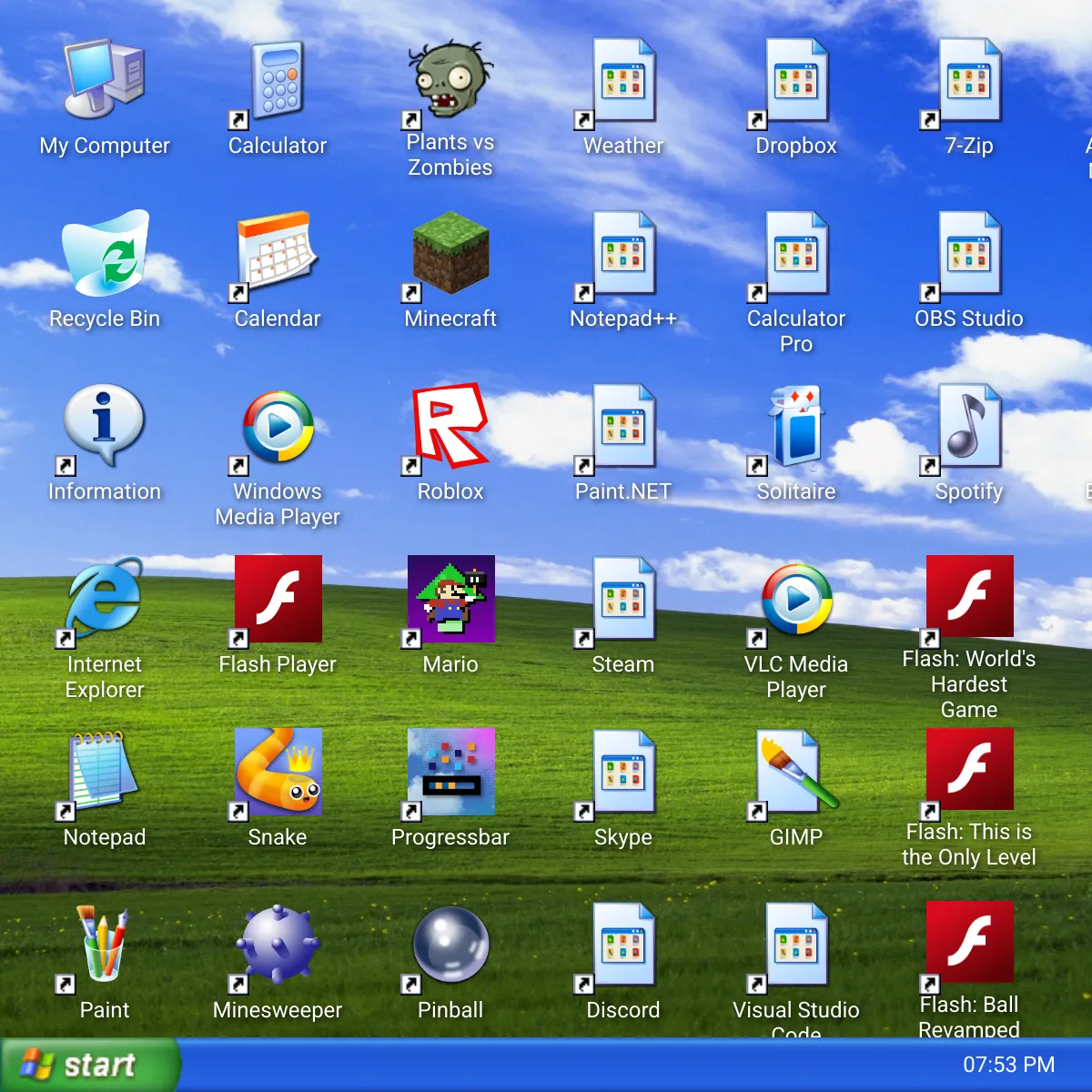Screen dimensions: 1092x1092
Task: Launch Visual Studio Code shortcut
Action: pos(796,945)
